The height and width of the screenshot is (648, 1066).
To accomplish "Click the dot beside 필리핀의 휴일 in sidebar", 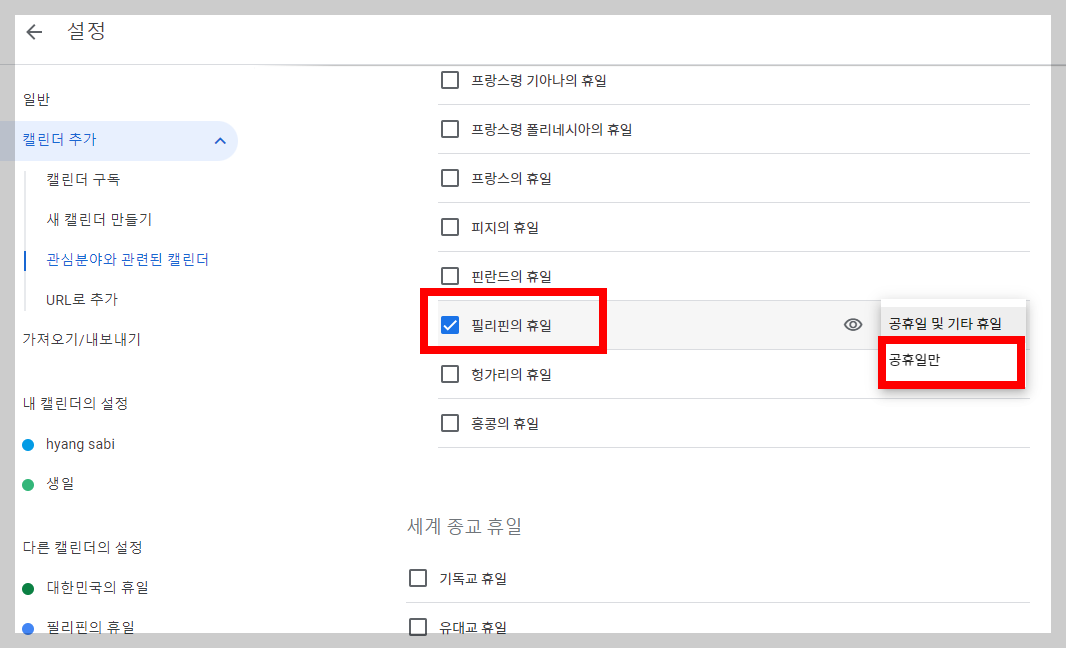I will pyautogui.click(x=26, y=627).
